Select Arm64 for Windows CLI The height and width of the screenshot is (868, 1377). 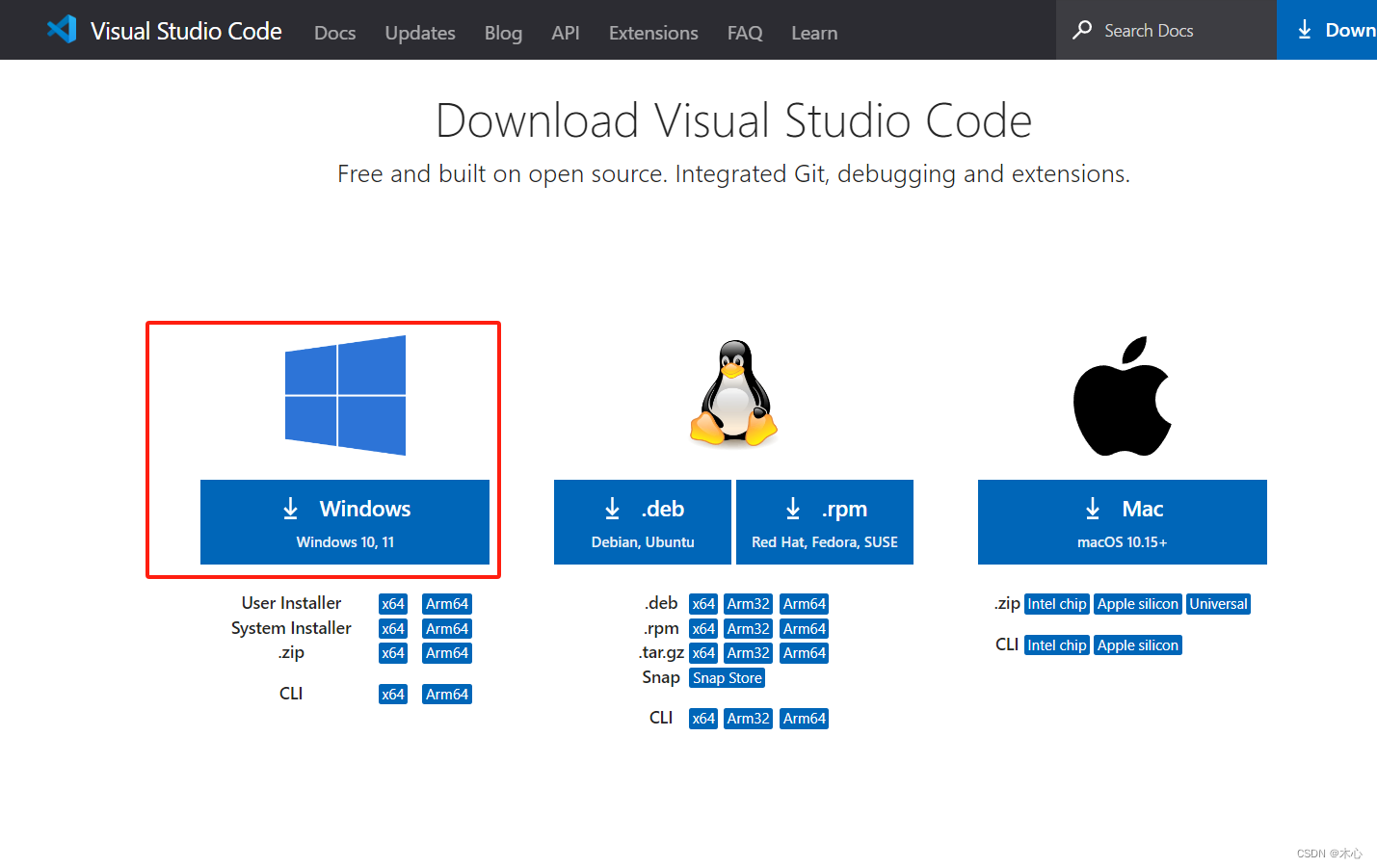447,695
